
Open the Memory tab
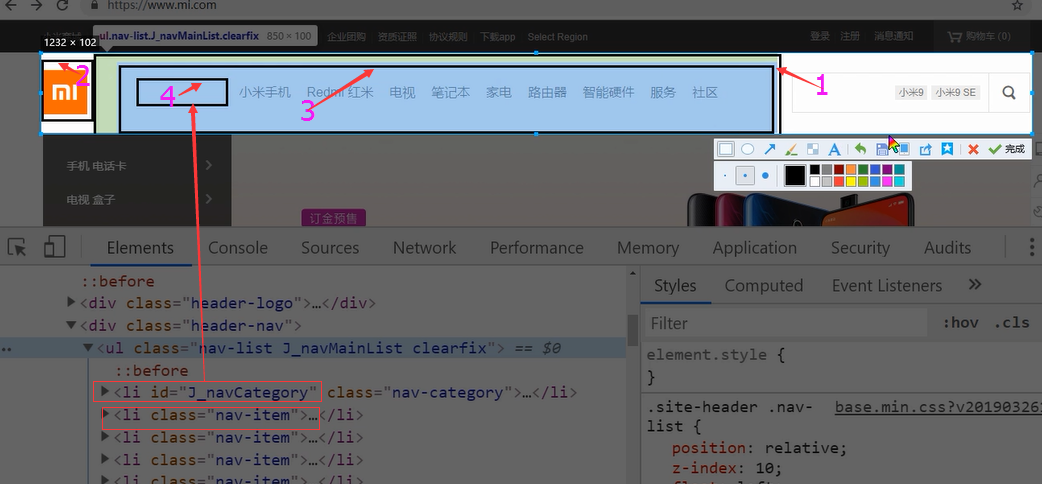[648, 248]
